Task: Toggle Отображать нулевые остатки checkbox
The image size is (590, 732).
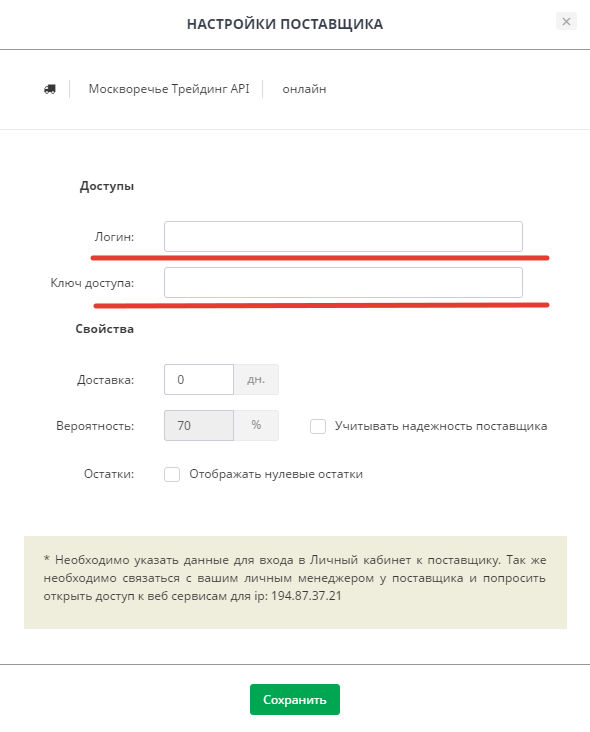Action: click(172, 474)
